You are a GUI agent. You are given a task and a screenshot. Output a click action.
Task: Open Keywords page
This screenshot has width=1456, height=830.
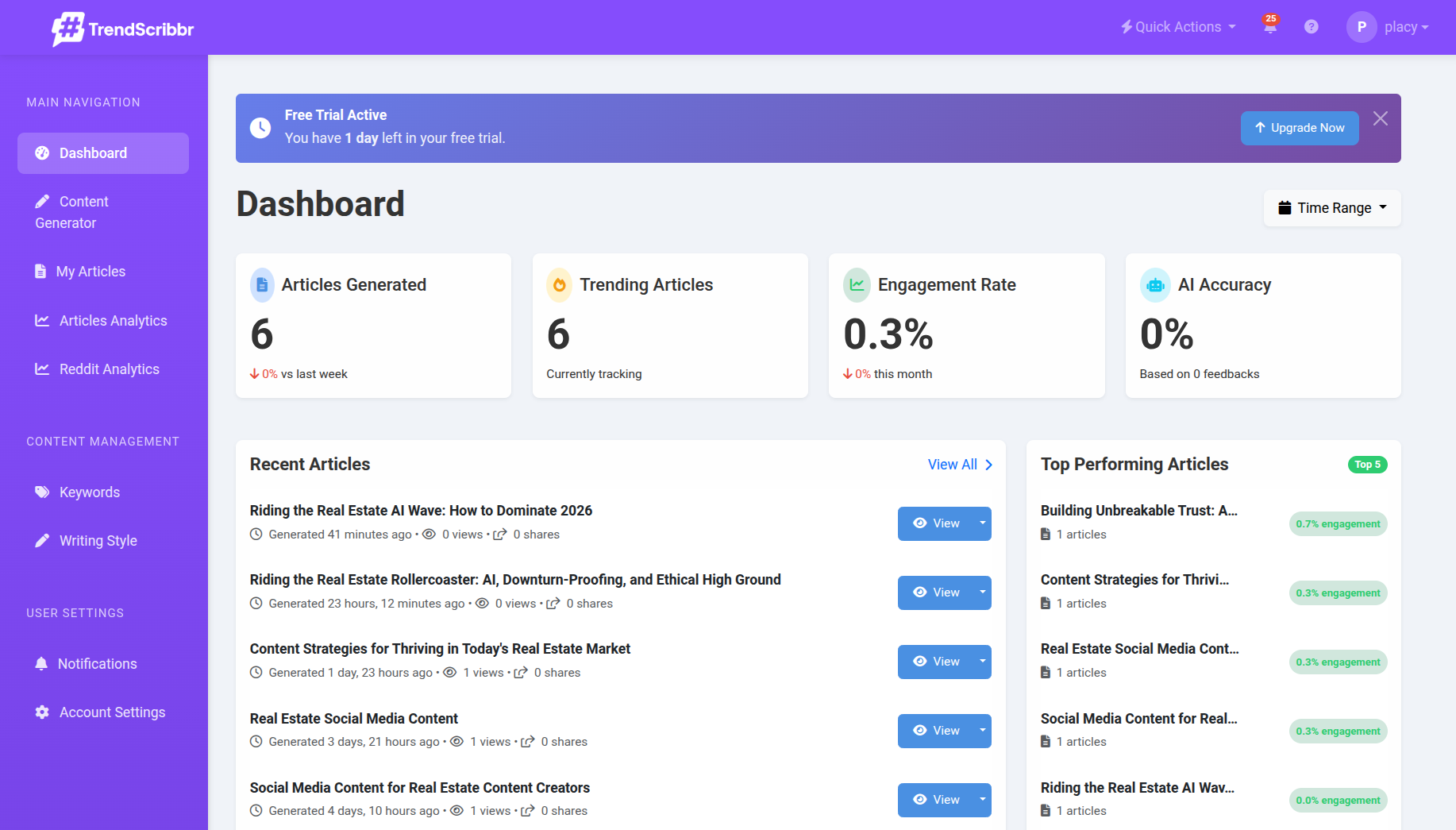(103, 492)
